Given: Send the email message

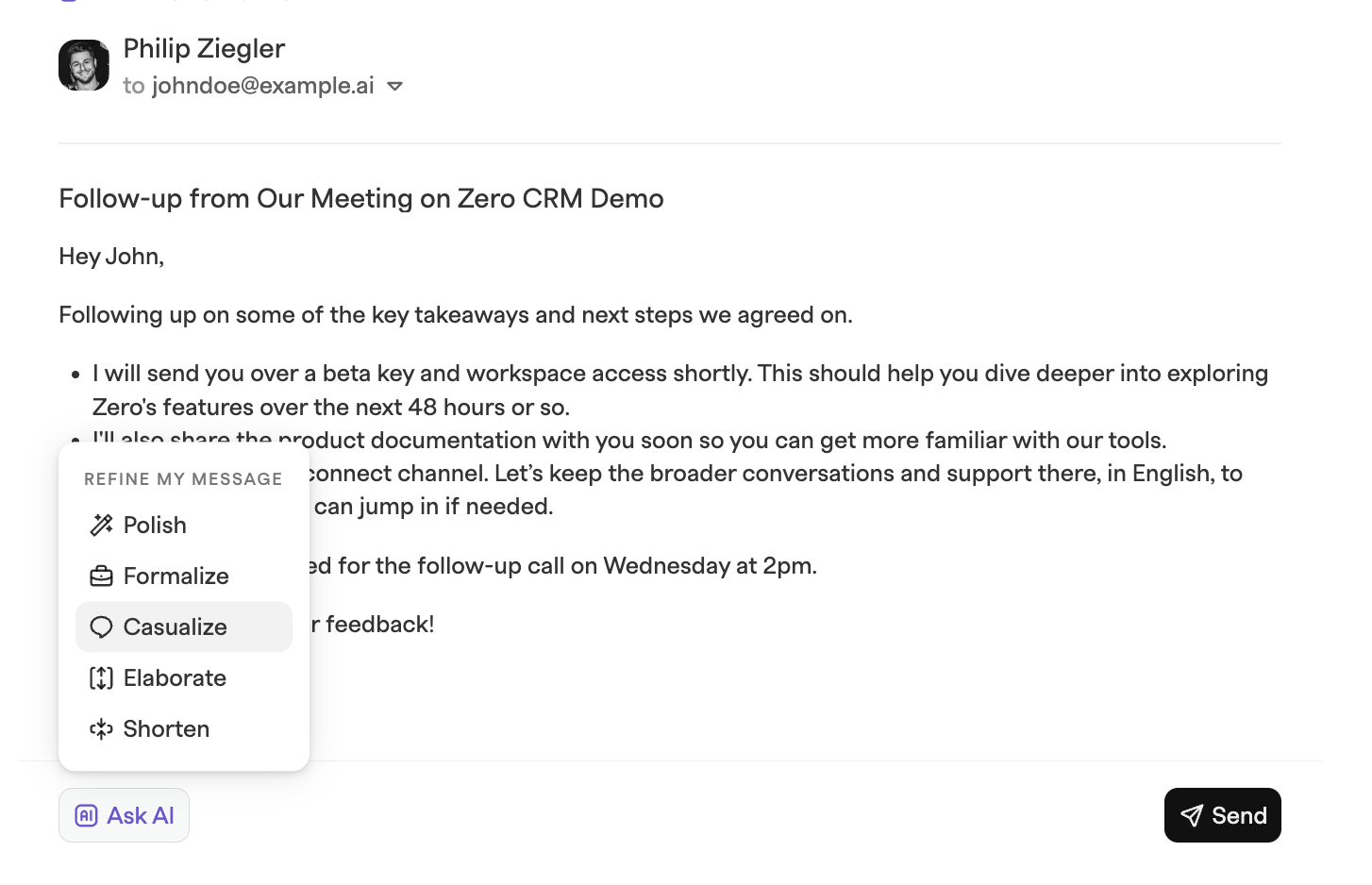Looking at the screenshot, I should click(x=1223, y=815).
